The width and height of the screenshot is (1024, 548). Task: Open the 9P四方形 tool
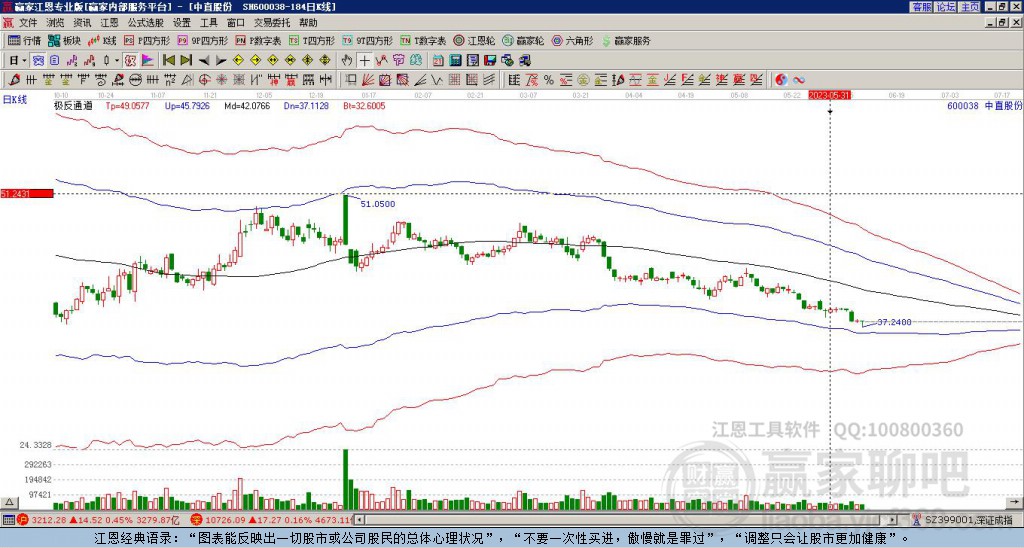pyautogui.click(x=203, y=40)
